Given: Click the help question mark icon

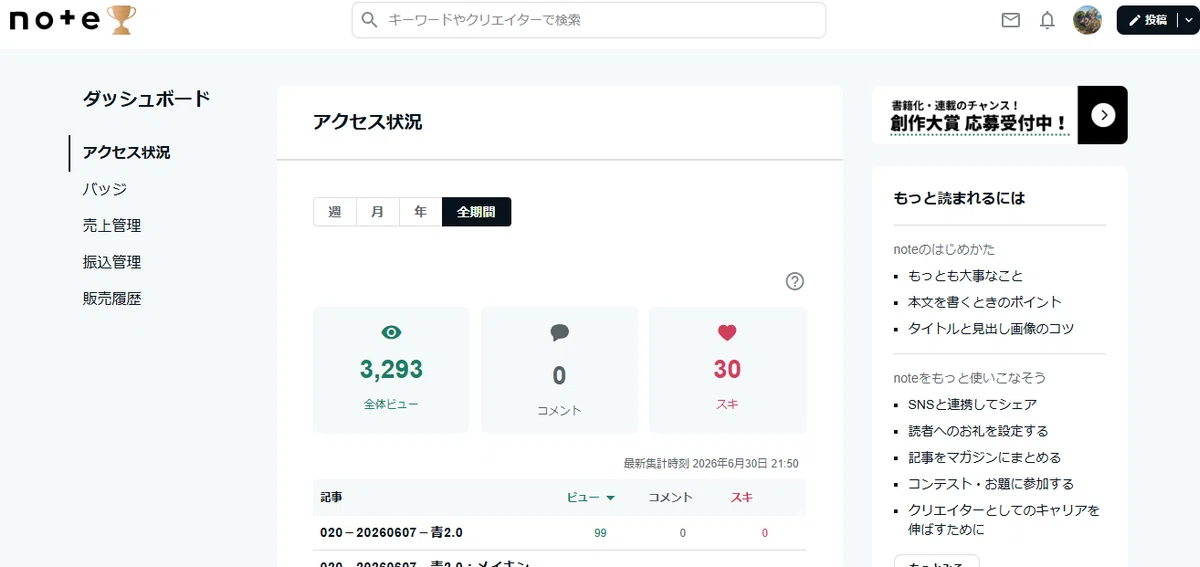Looking at the screenshot, I should coord(795,282).
